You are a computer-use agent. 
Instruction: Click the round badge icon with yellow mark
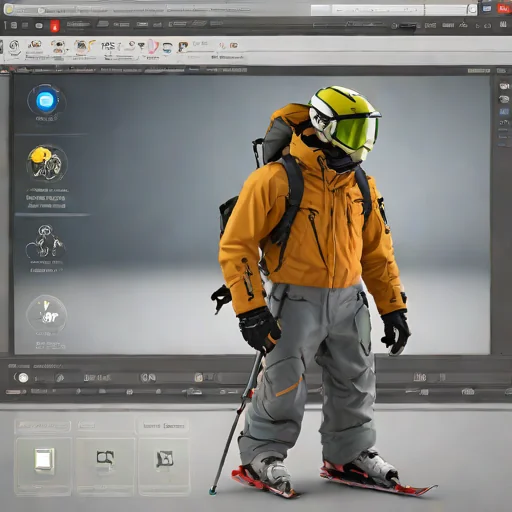pos(46,315)
